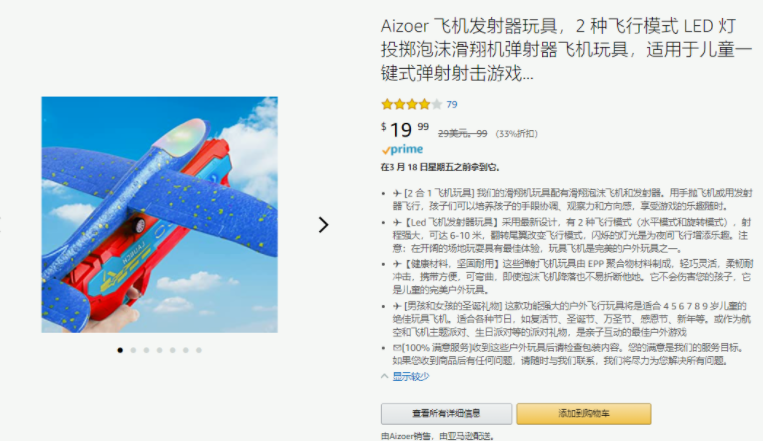Select the last carousel dot indicator
The image size is (763, 441).
tap(199, 350)
